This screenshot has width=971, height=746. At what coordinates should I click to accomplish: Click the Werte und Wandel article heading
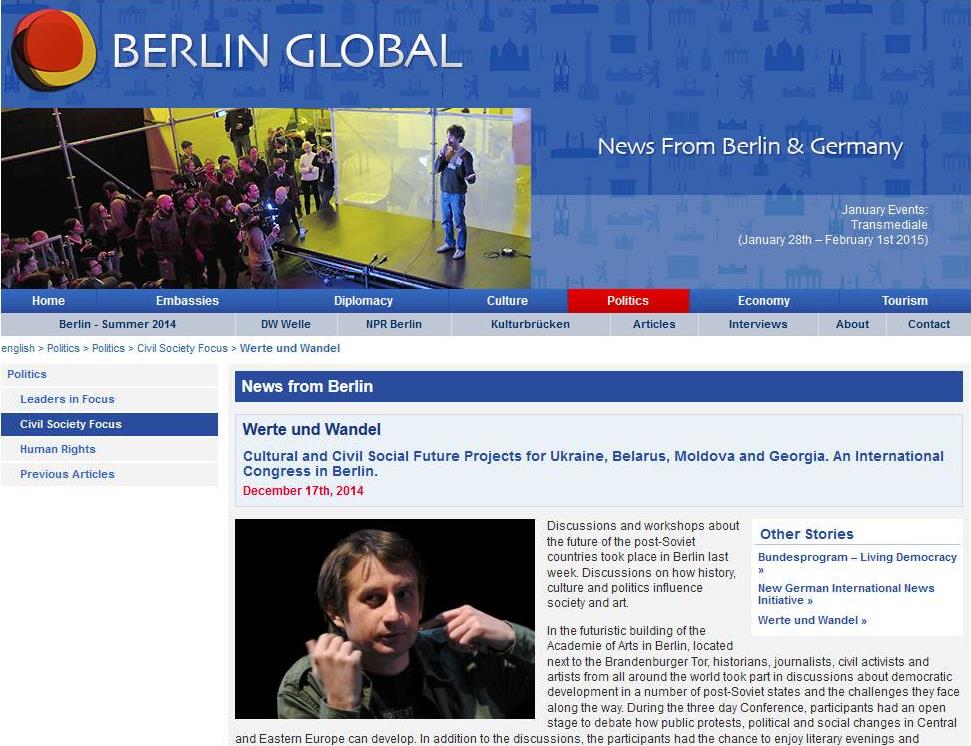pyautogui.click(x=311, y=430)
